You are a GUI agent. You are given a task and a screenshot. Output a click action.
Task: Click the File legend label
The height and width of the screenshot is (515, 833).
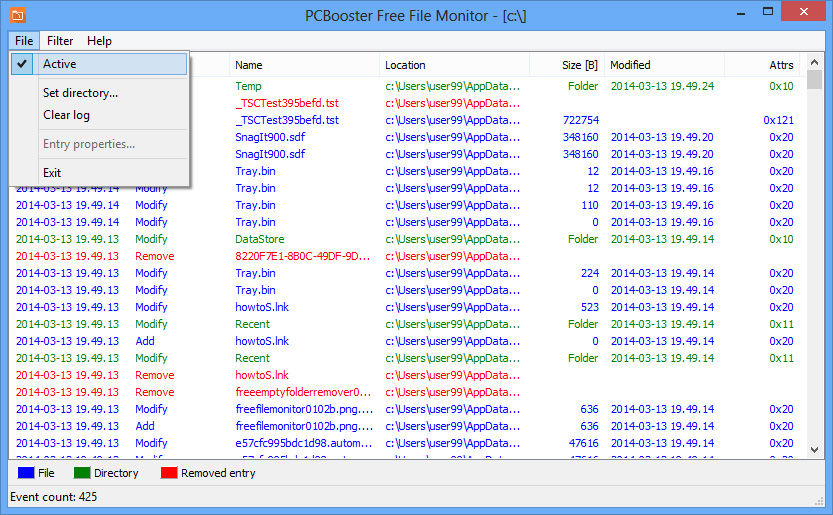pyautogui.click(x=46, y=473)
